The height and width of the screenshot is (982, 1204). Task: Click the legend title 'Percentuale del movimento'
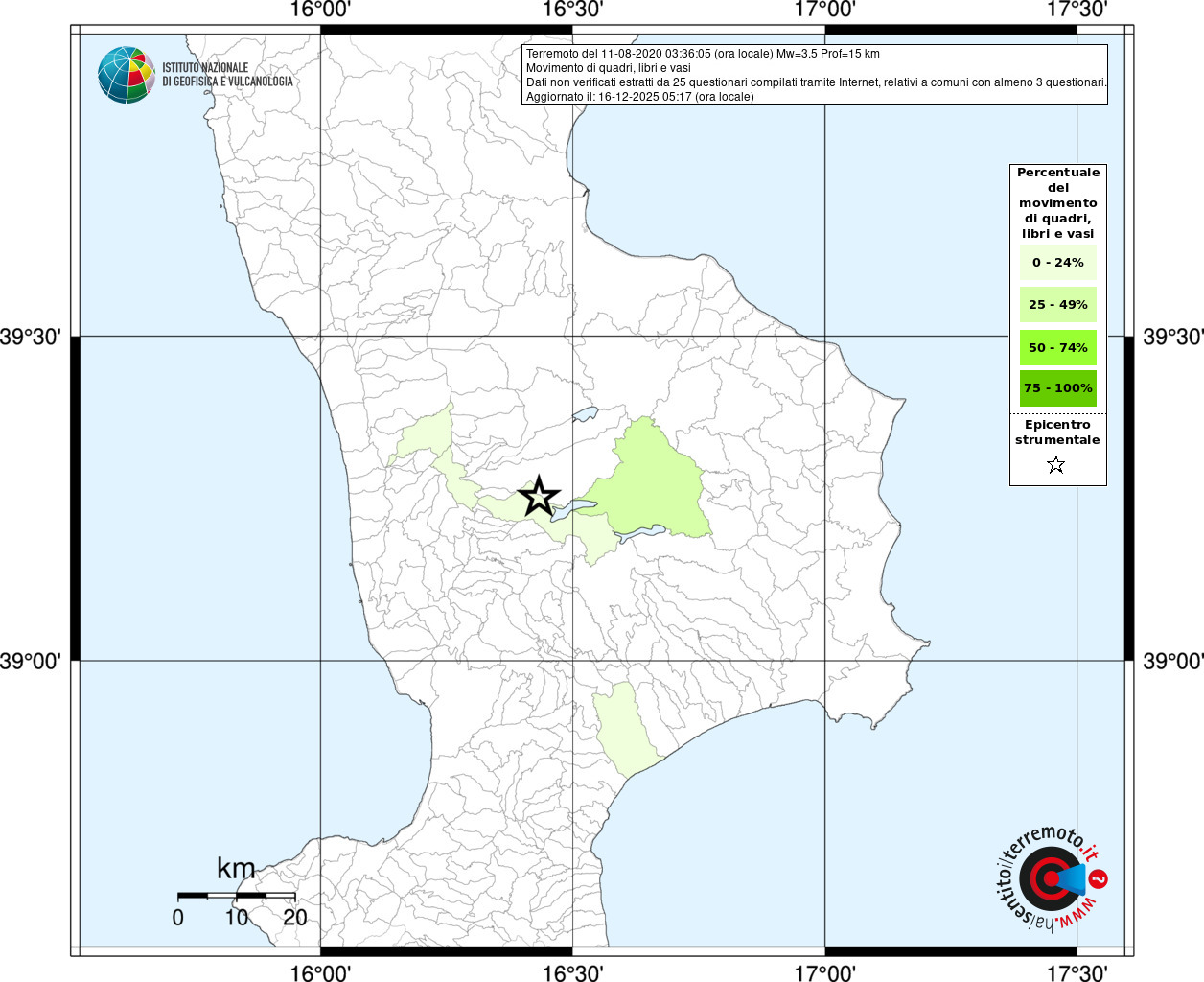1058,202
